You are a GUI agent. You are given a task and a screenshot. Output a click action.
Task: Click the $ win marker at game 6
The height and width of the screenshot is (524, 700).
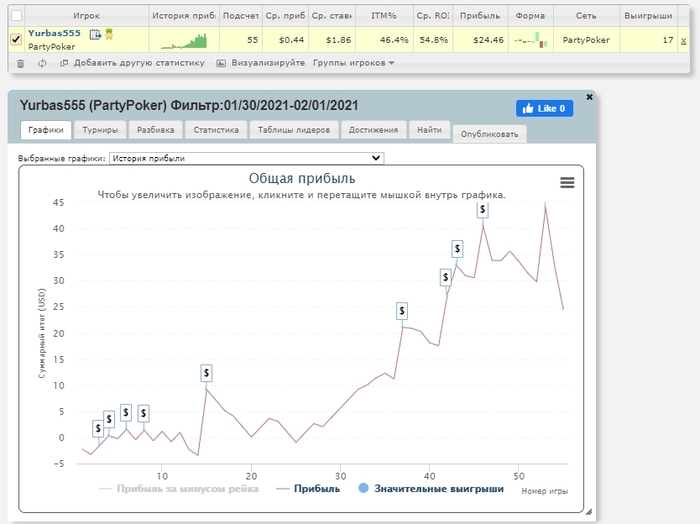coord(126,413)
